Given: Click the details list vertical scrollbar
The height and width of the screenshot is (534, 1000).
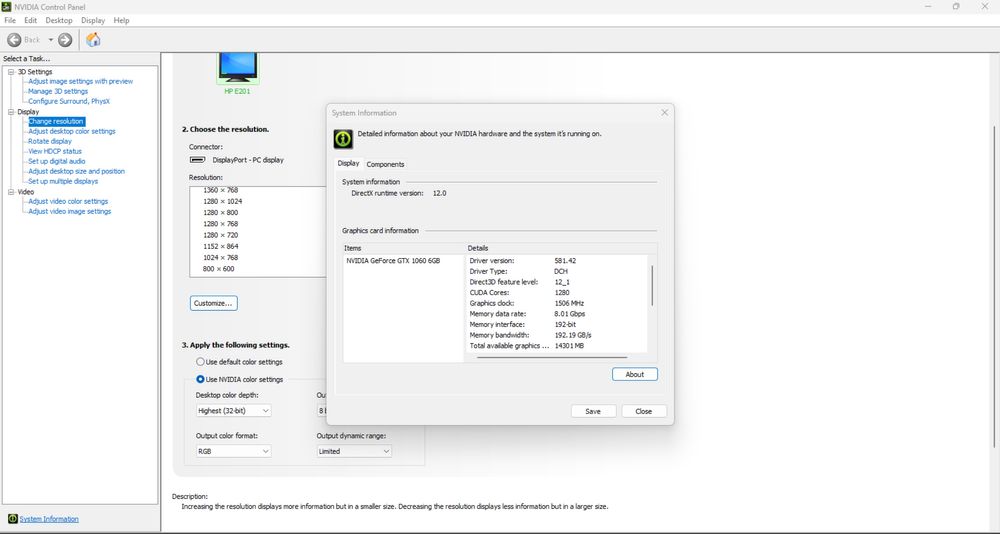Looking at the screenshot, I should point(652,286).
